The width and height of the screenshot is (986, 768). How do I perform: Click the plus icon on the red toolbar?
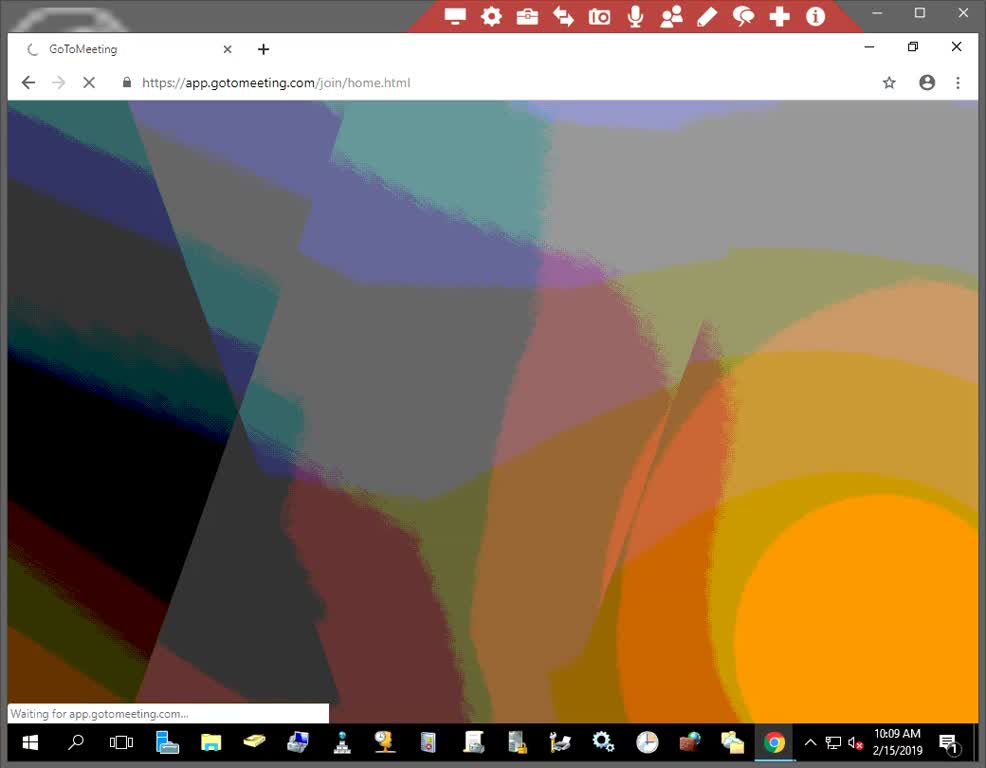779,16
